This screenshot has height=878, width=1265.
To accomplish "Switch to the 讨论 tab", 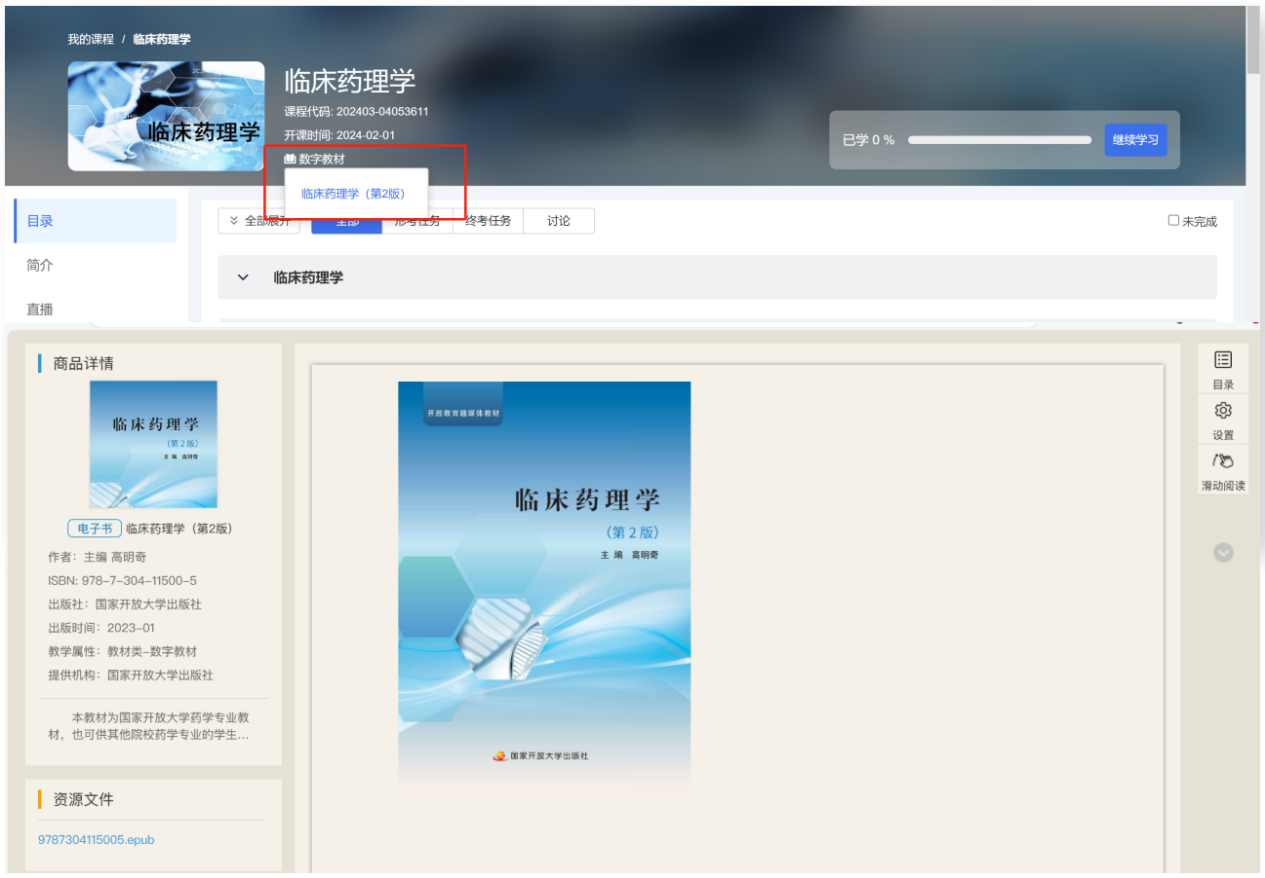I will tap(558, 221).
